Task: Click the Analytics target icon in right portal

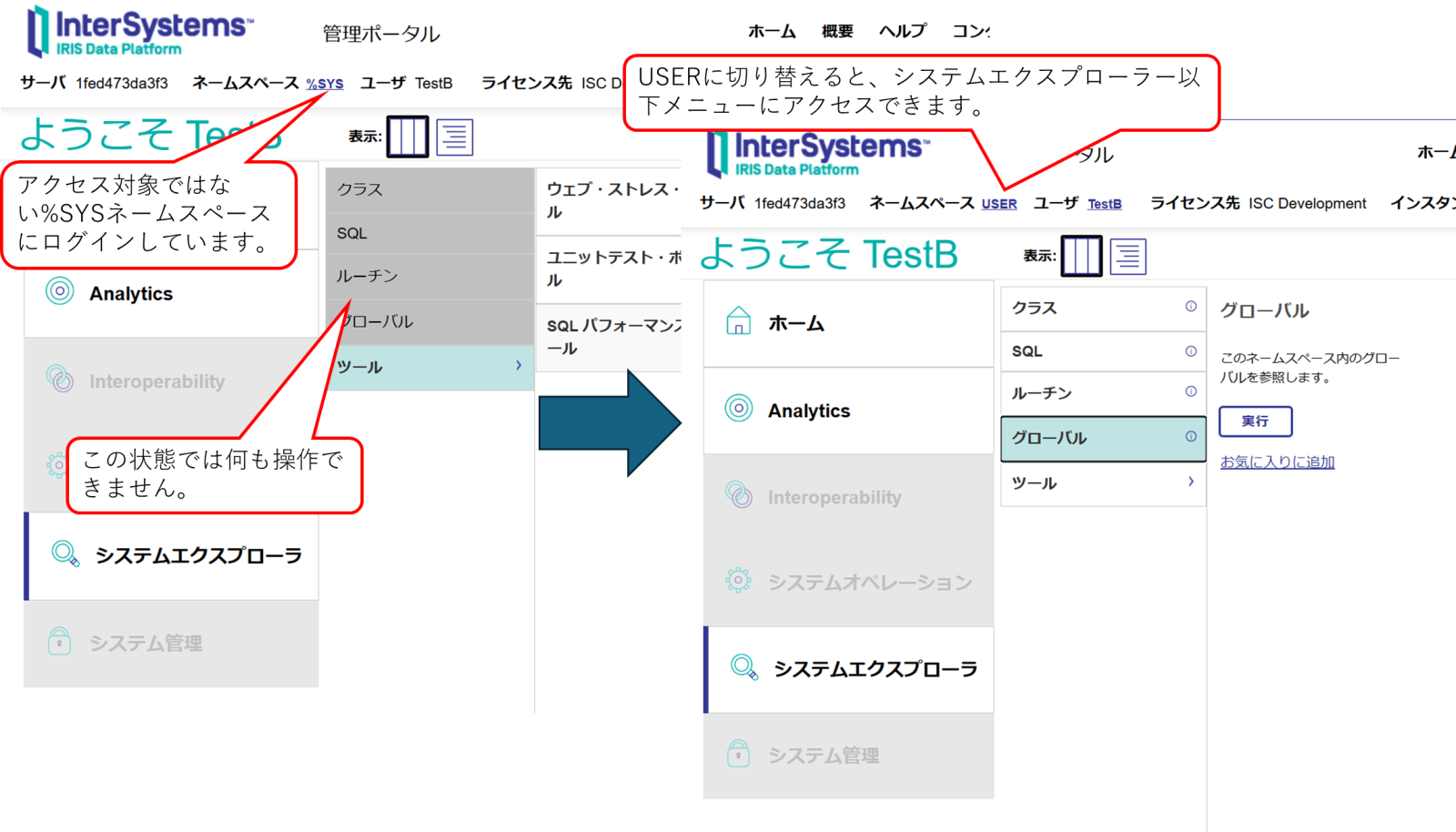Action: tap(739, 409)
